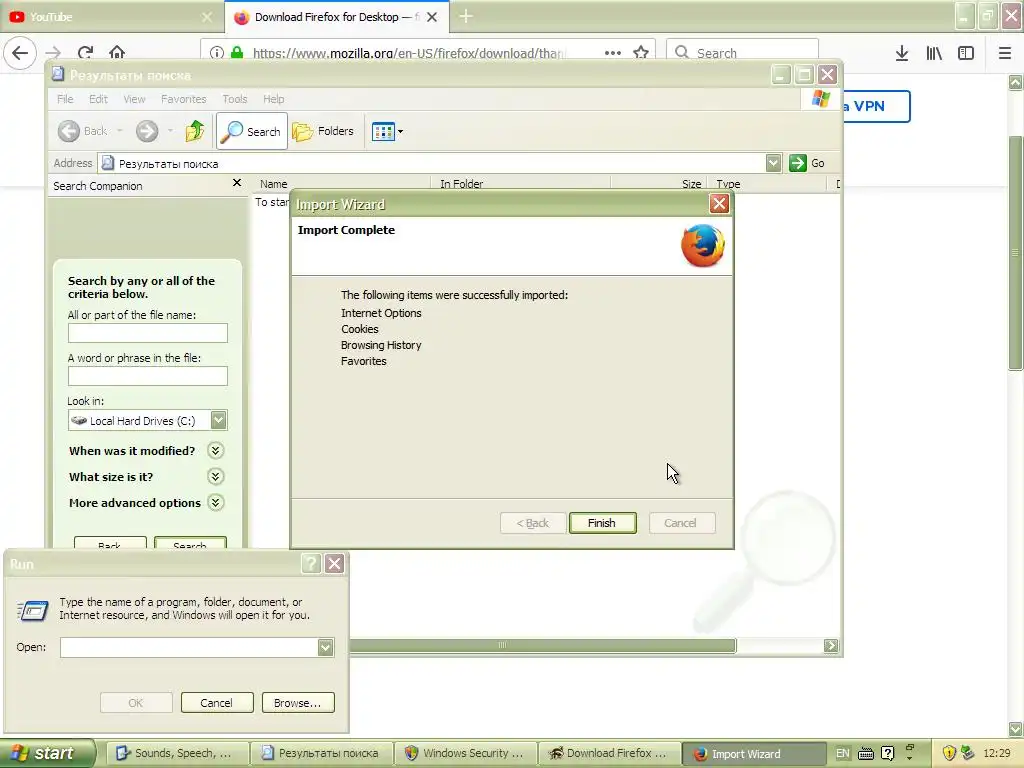The height and width of the screenshot is (768, 1024).
Task: Open page actions three-dot menu
Action: (613, 53)
